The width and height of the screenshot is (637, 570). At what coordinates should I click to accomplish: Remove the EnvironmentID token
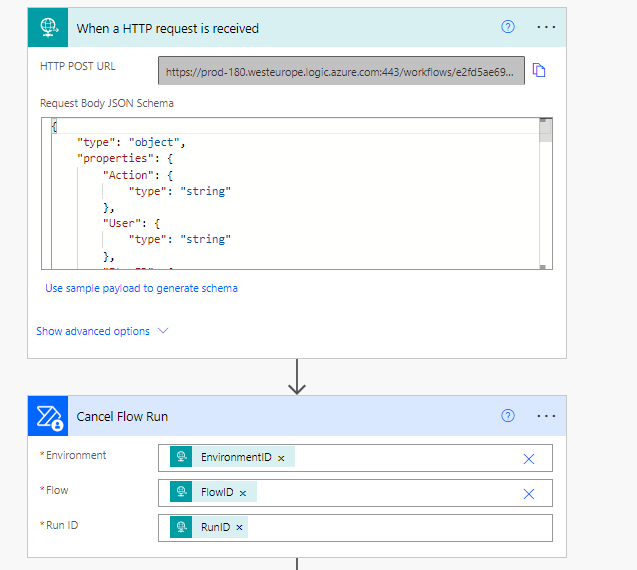281,458
